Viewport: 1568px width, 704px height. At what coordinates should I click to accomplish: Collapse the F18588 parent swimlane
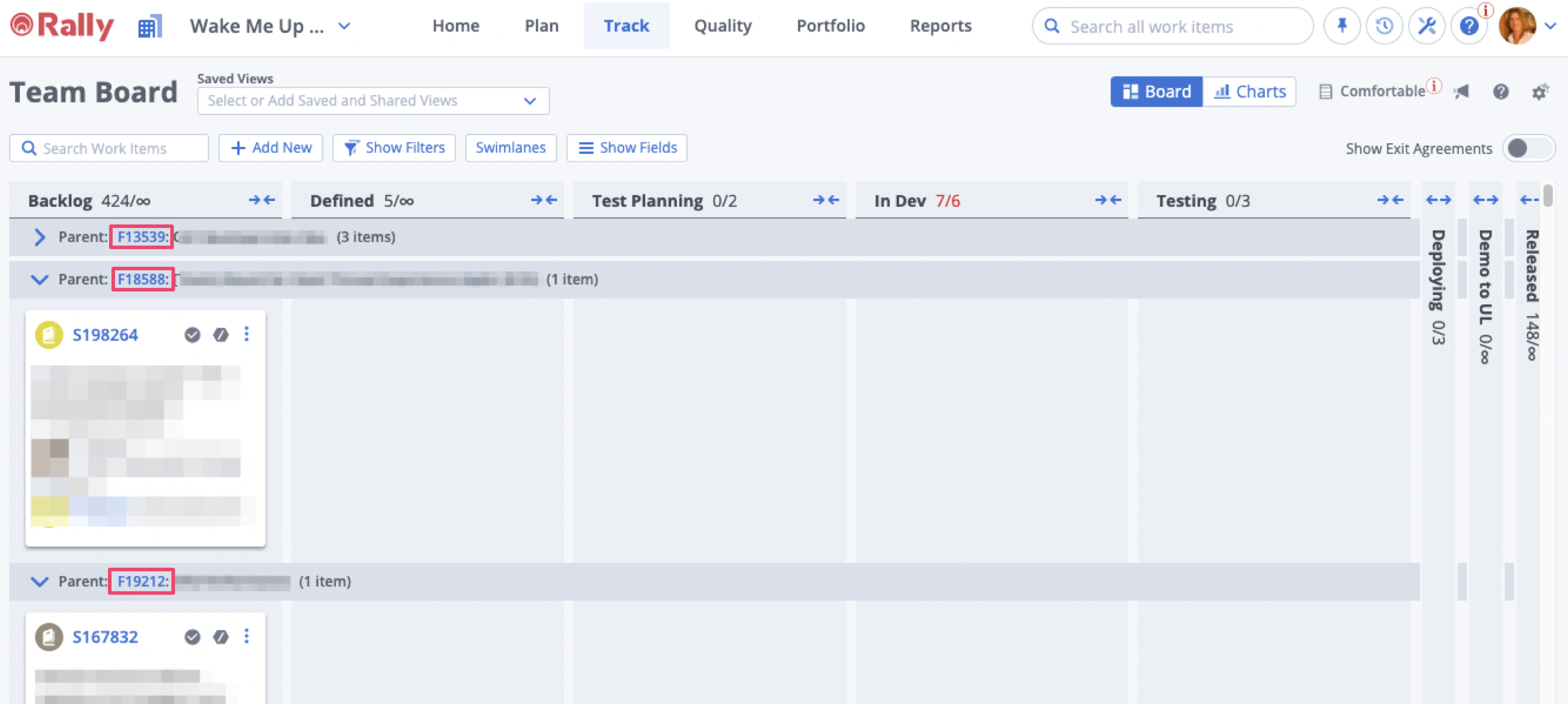click(x=39, y=279)
